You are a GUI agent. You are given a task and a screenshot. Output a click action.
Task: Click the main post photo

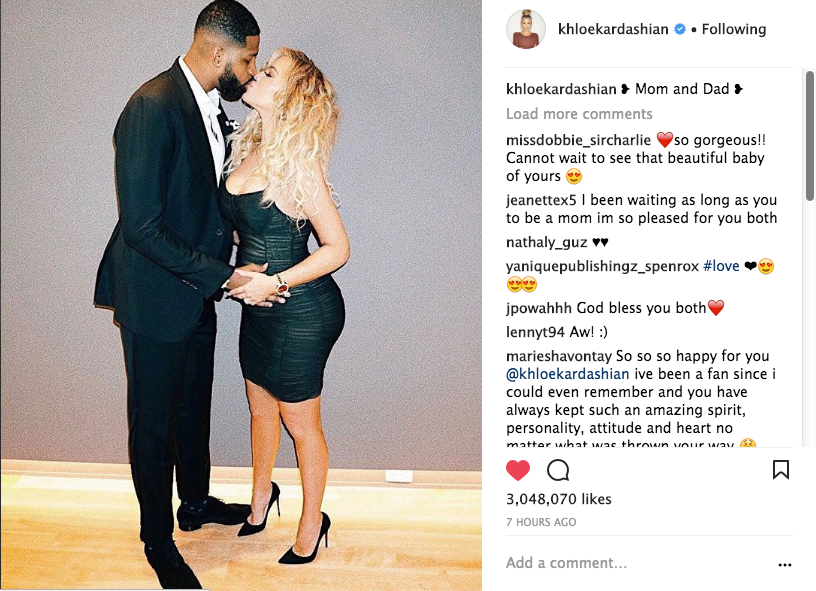[x=241, y=295]
